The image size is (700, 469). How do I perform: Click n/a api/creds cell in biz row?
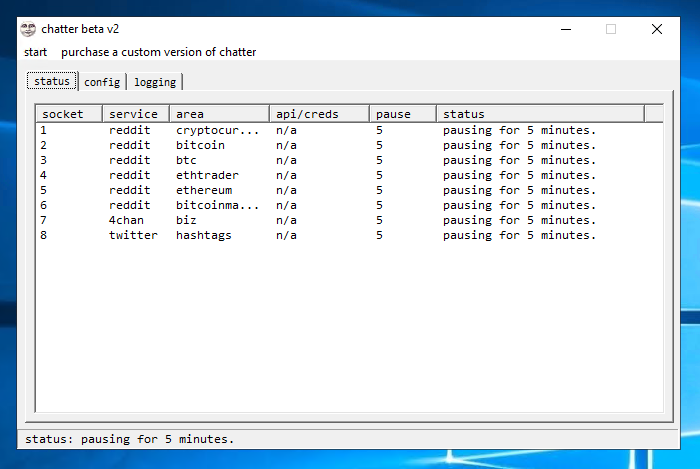[286, 220]
